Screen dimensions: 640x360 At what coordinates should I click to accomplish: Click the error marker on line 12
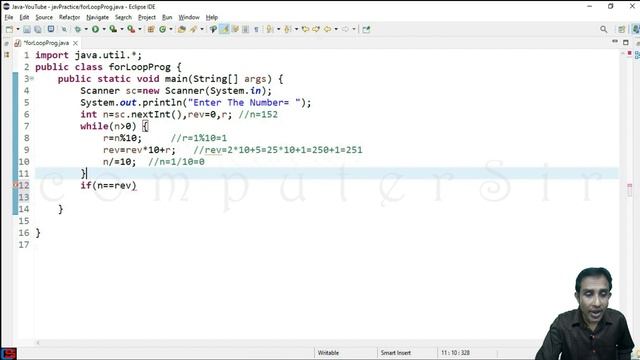(x=16, y=185)
